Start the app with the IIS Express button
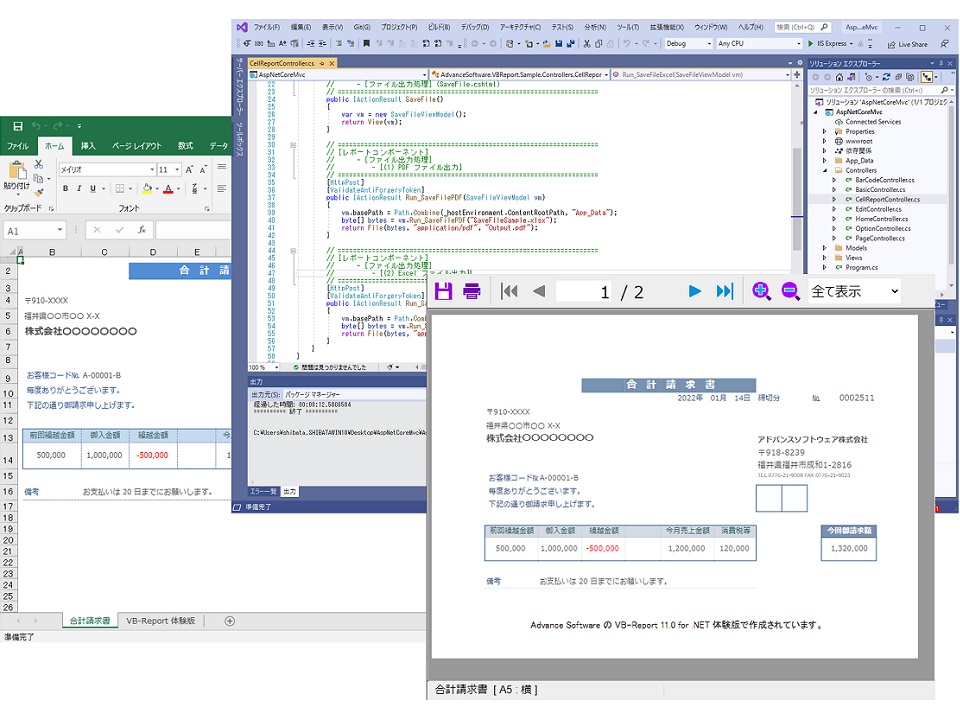Image resolution: width=960 pixels, height=720 pixels. pyautogui.click(x=830, y=43)
